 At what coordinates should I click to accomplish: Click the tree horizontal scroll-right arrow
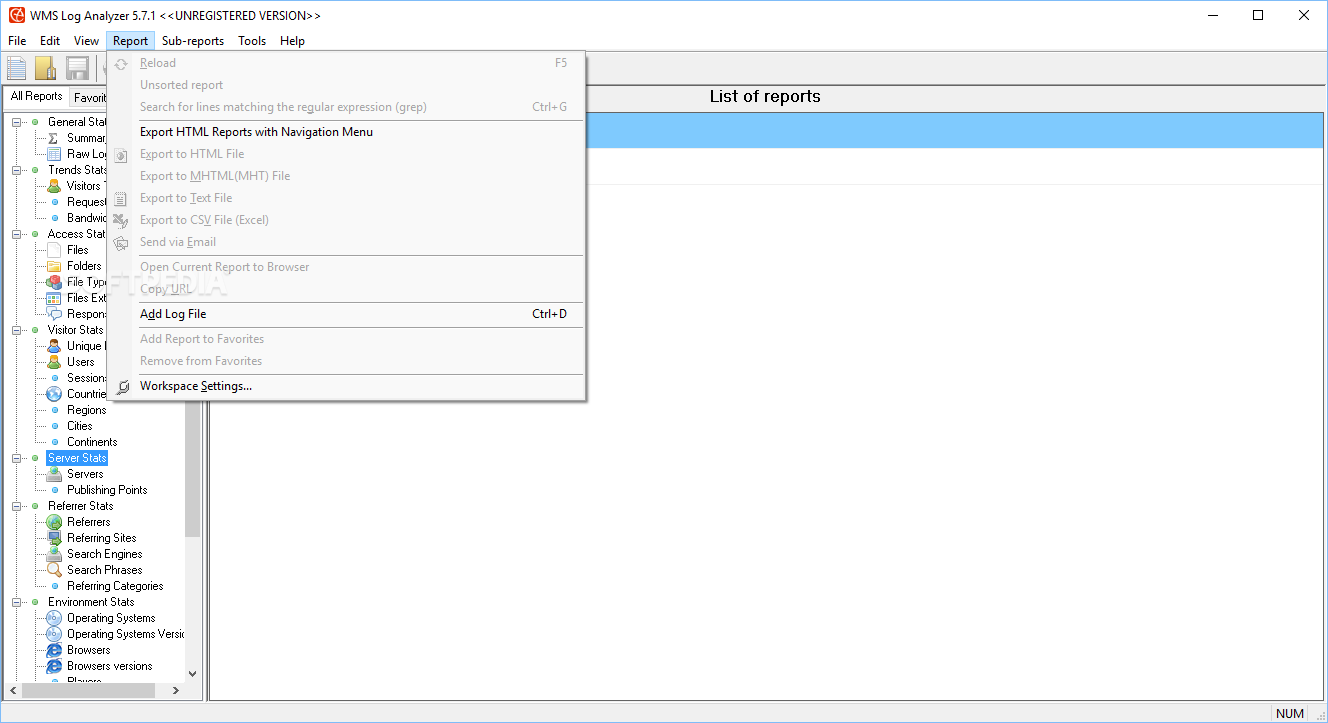(176, 690)
